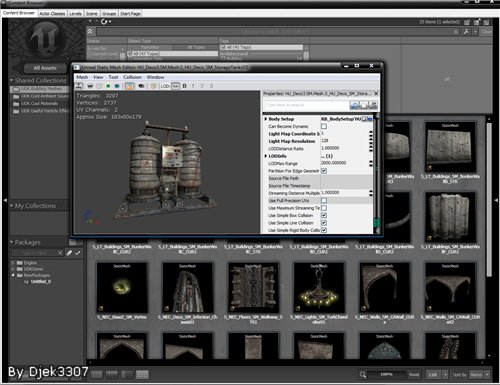Open Tool menu in Static Mesh Editor
The image size is (500, 385).
coord(113,77)
